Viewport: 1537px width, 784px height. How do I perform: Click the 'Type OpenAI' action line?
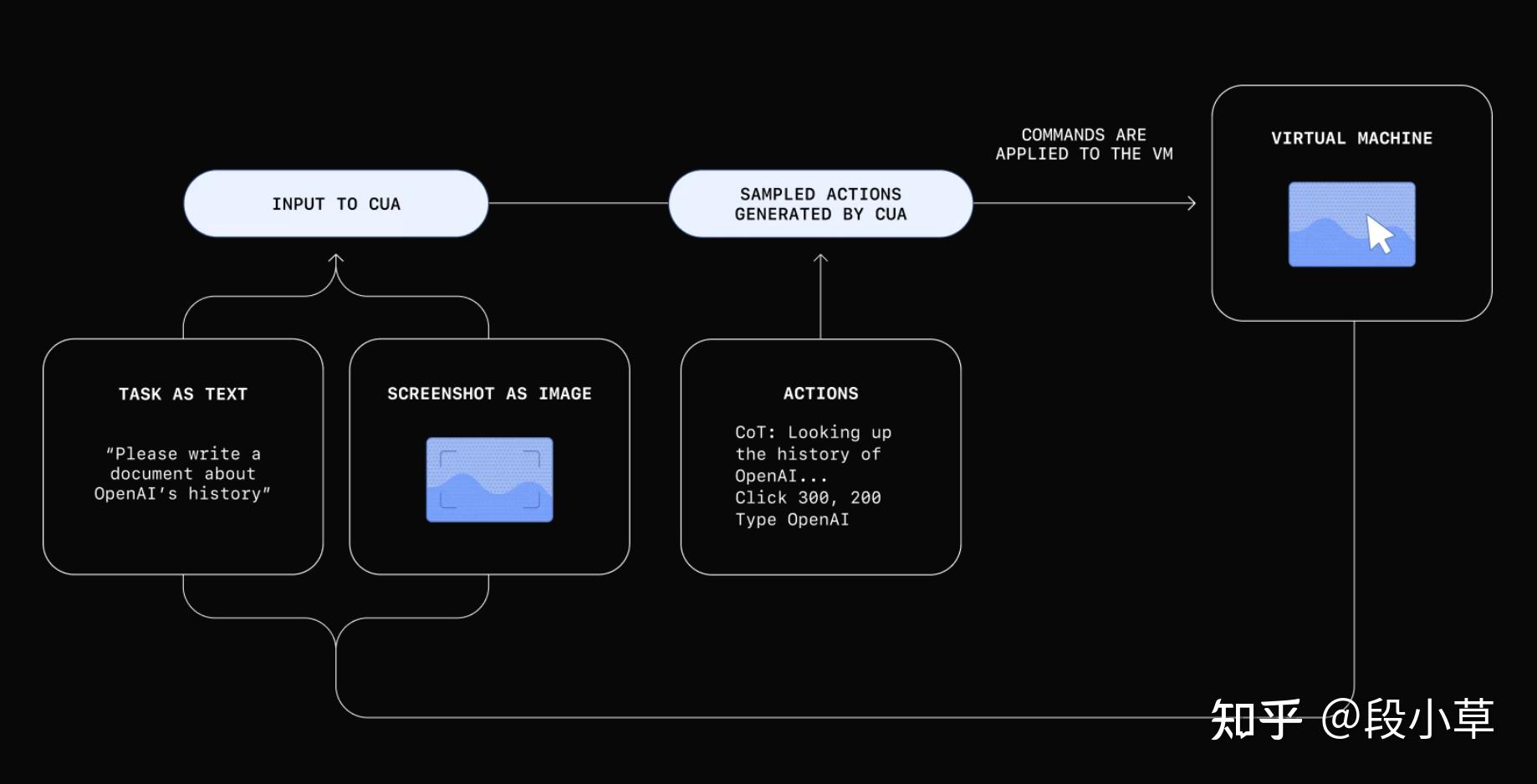pyautogui.click(x=791, y=519)
